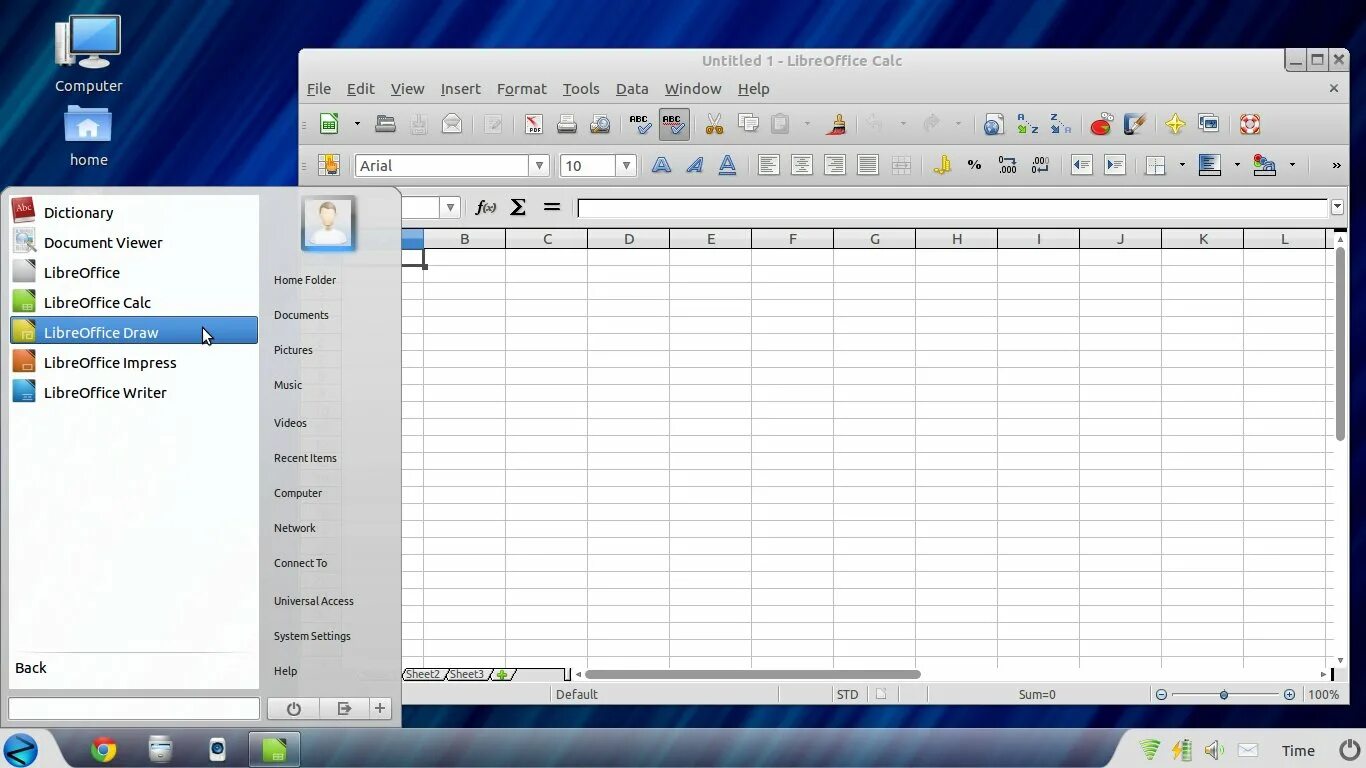The width and height of the screenshot is (1366, 768).
Task: Open LibreOffice Help lifebuoy icon
Action: point(1249,124)
